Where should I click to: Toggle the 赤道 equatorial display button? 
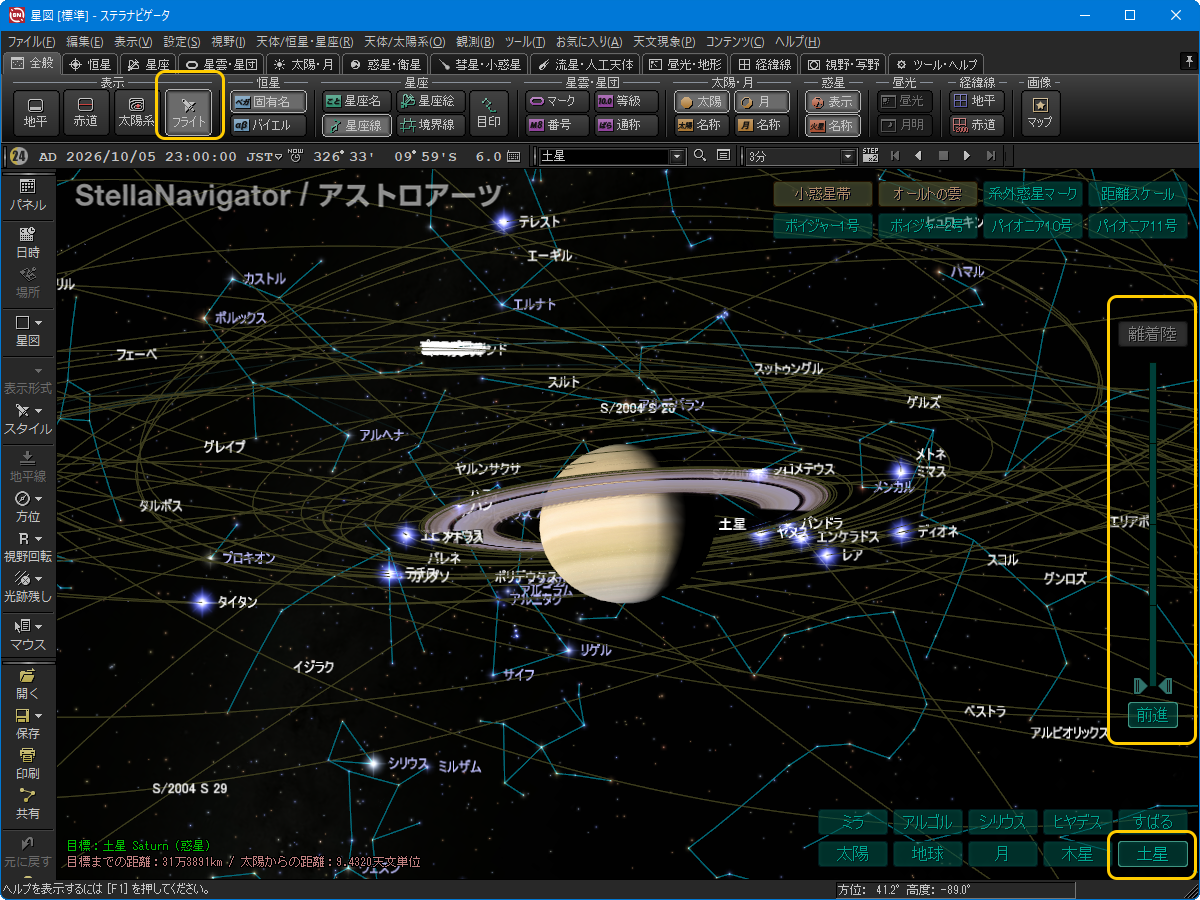86,113
